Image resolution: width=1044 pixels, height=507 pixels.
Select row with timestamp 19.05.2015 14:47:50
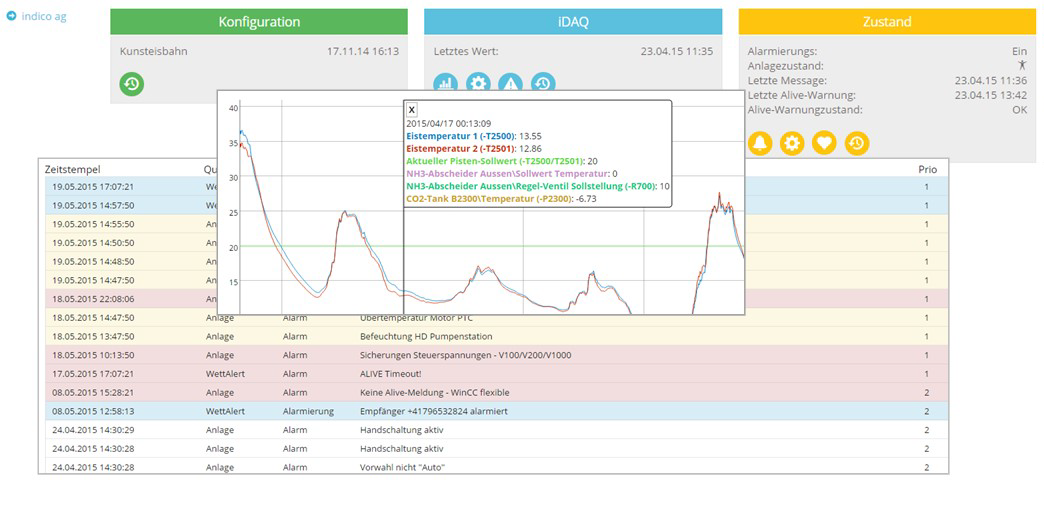click(497, 280)
